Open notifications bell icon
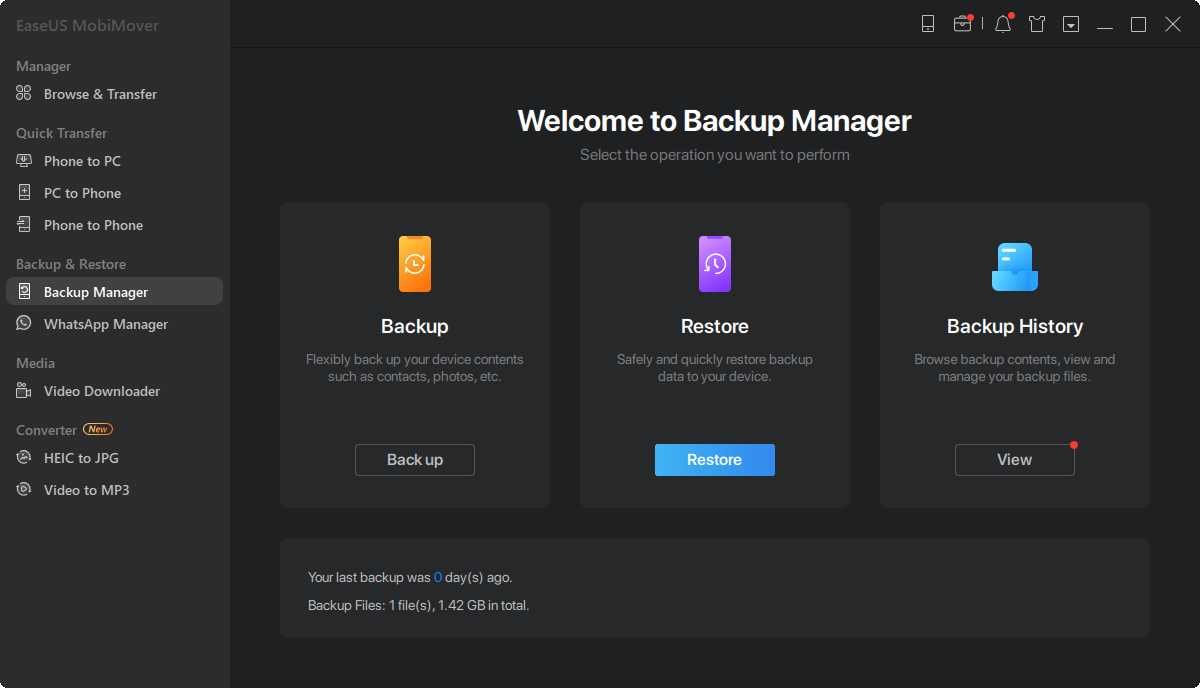This screenshot has width=1200, height=688. click(1003, 24)
